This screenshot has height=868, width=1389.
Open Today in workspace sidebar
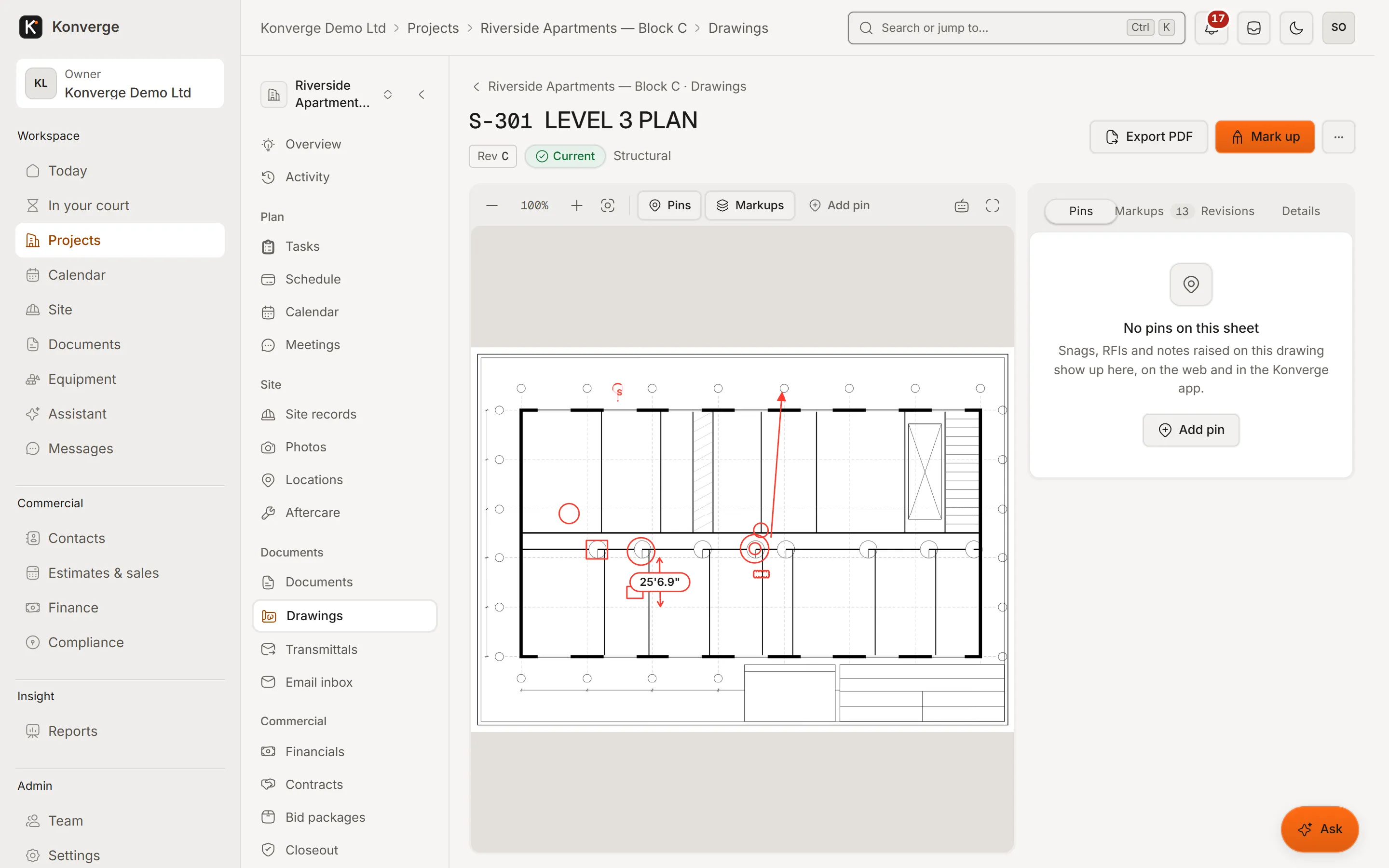pos(120,171)
